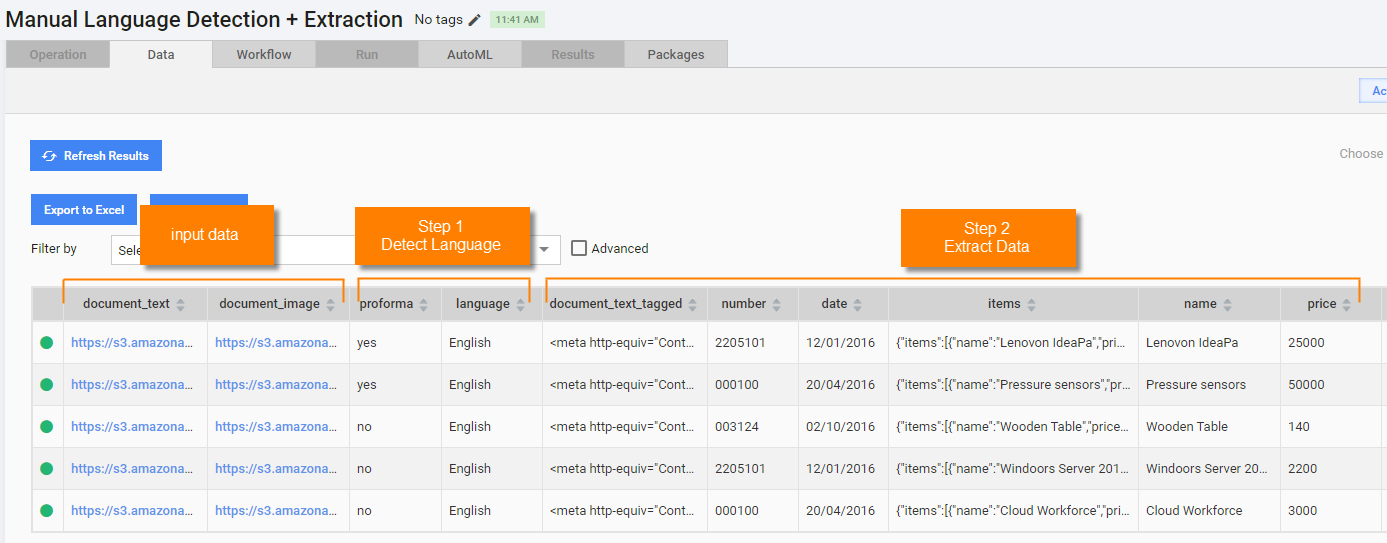
Task: Sort by document_image column arrows
Action: [x=331, y=304]
